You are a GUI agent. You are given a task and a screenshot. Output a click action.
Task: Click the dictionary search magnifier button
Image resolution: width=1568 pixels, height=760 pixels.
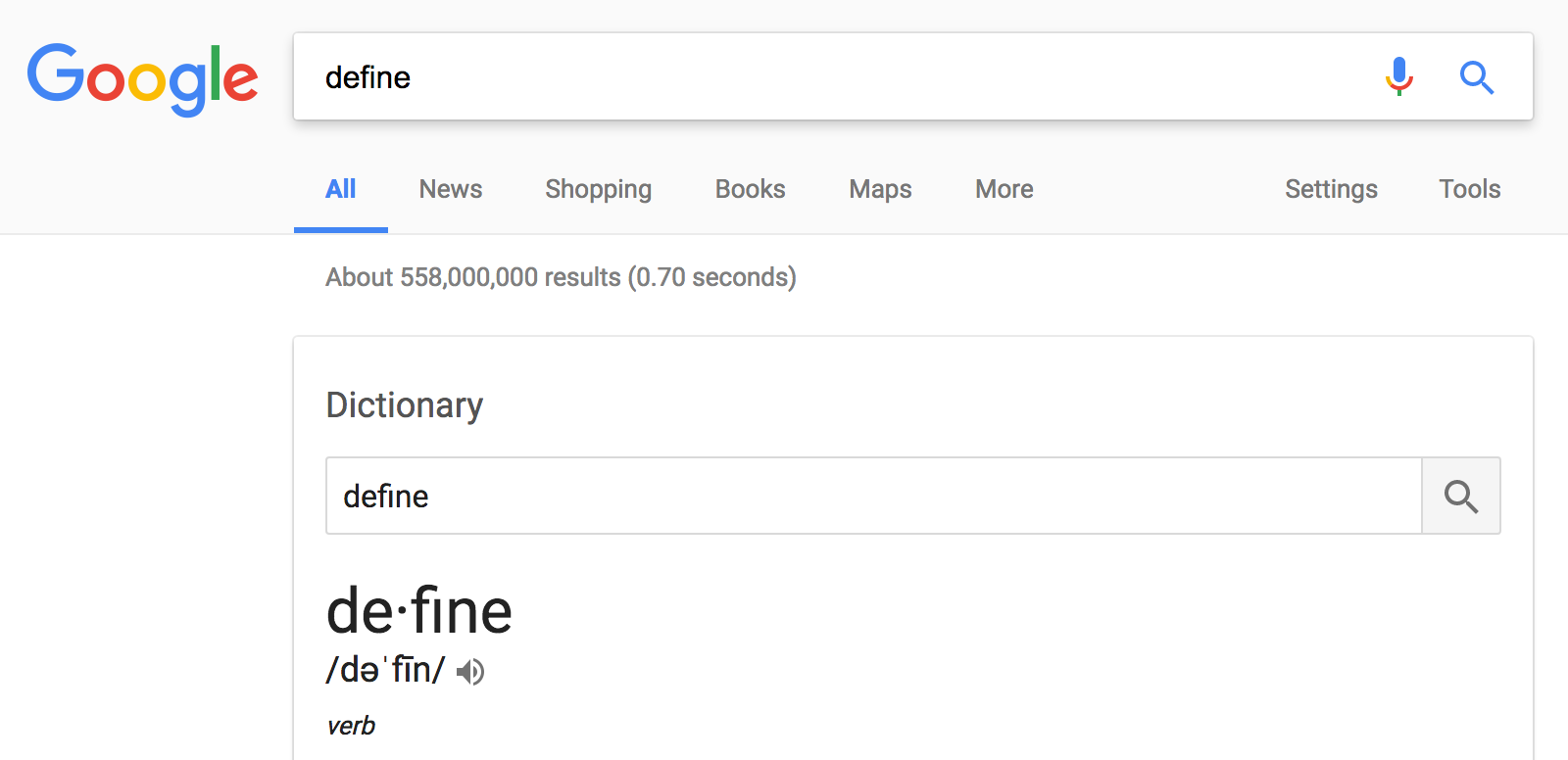click(1460, 497)
